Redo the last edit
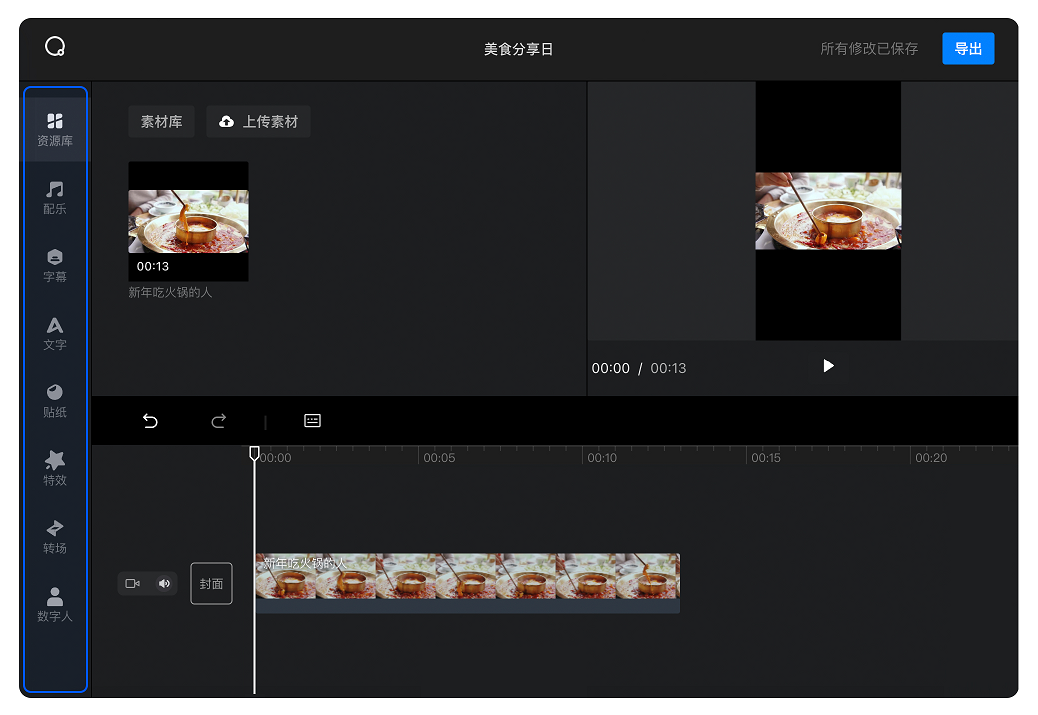This screenshot has width=1038, height=715. pos(218,421)
